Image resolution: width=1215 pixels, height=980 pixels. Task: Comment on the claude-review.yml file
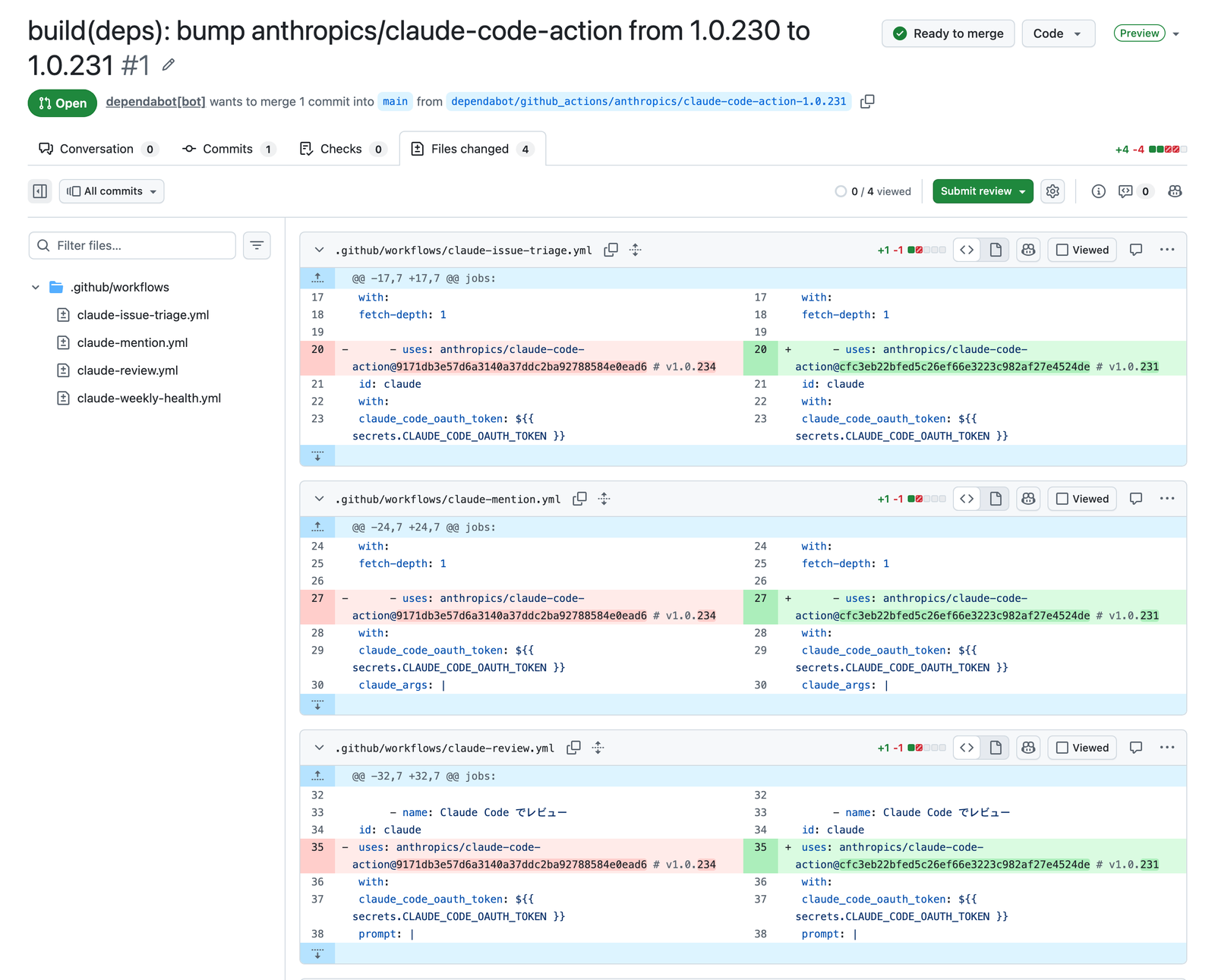tap(1136, 748)
